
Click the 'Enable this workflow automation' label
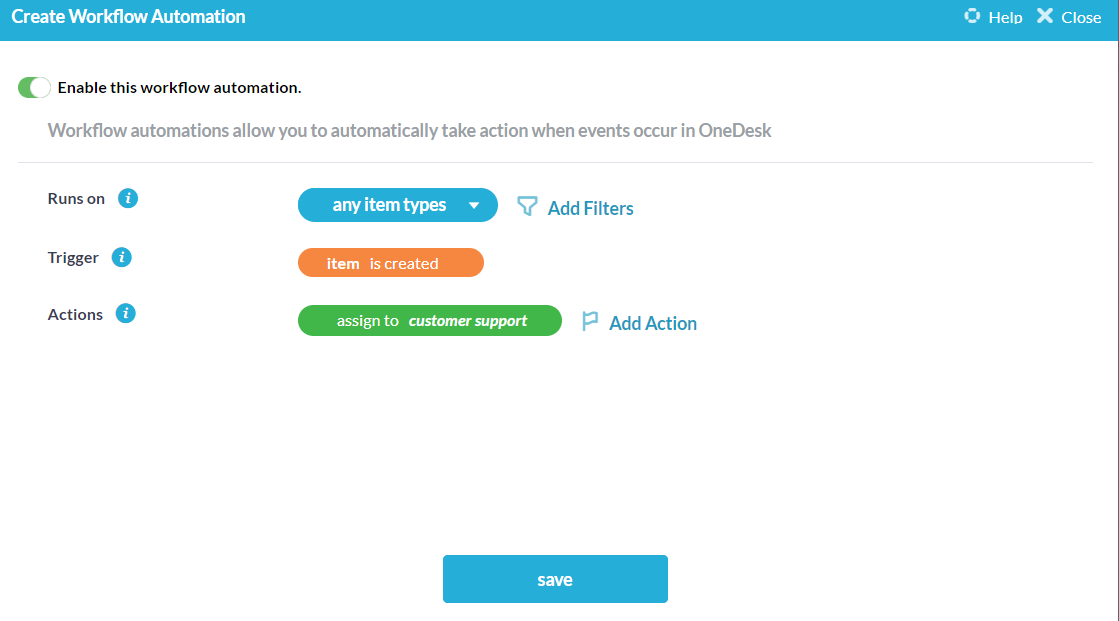(x=179, y=88)
